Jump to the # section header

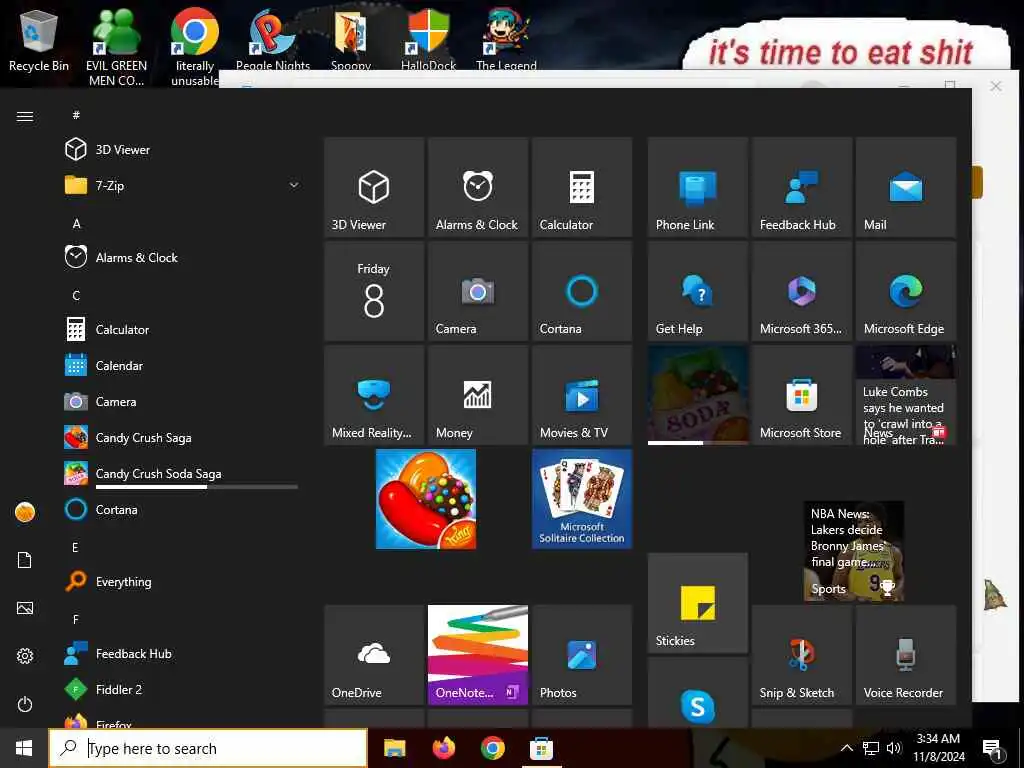[76, 115]
